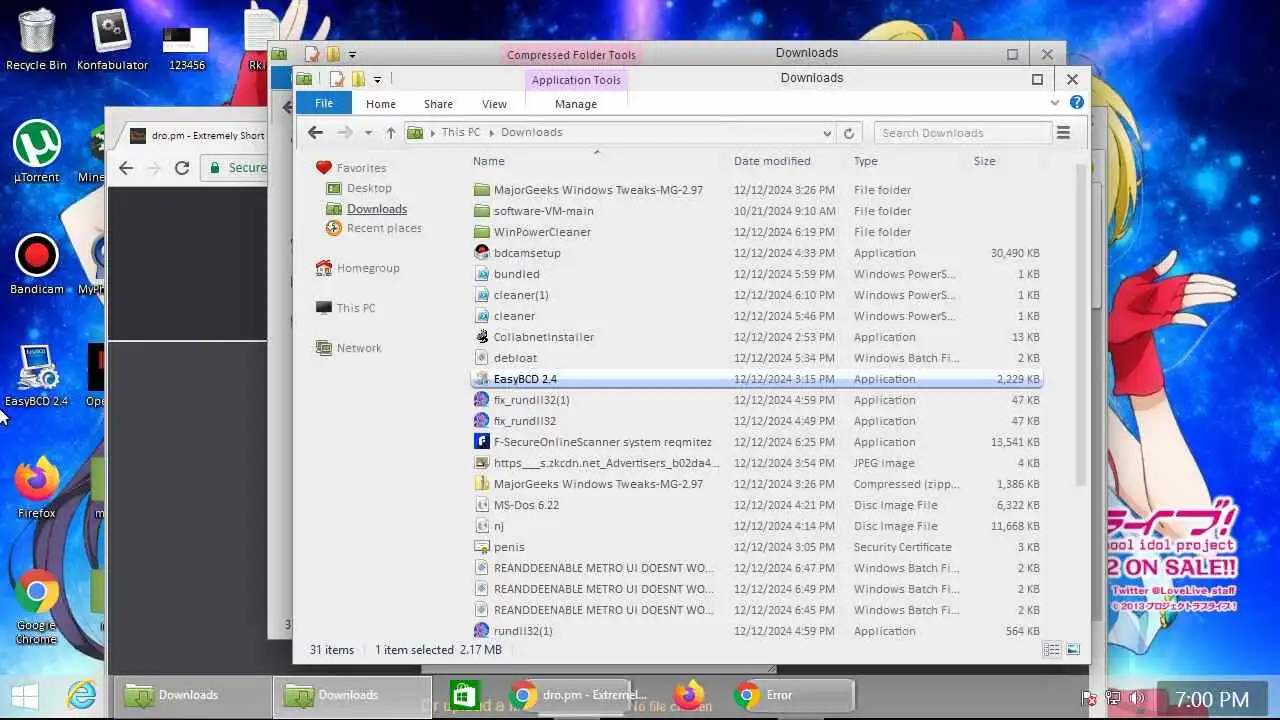Image resolution: width=1280 pixels, height=720 pixels.
Task: Open the address bar history dropdown
Action: pos(827,133)
